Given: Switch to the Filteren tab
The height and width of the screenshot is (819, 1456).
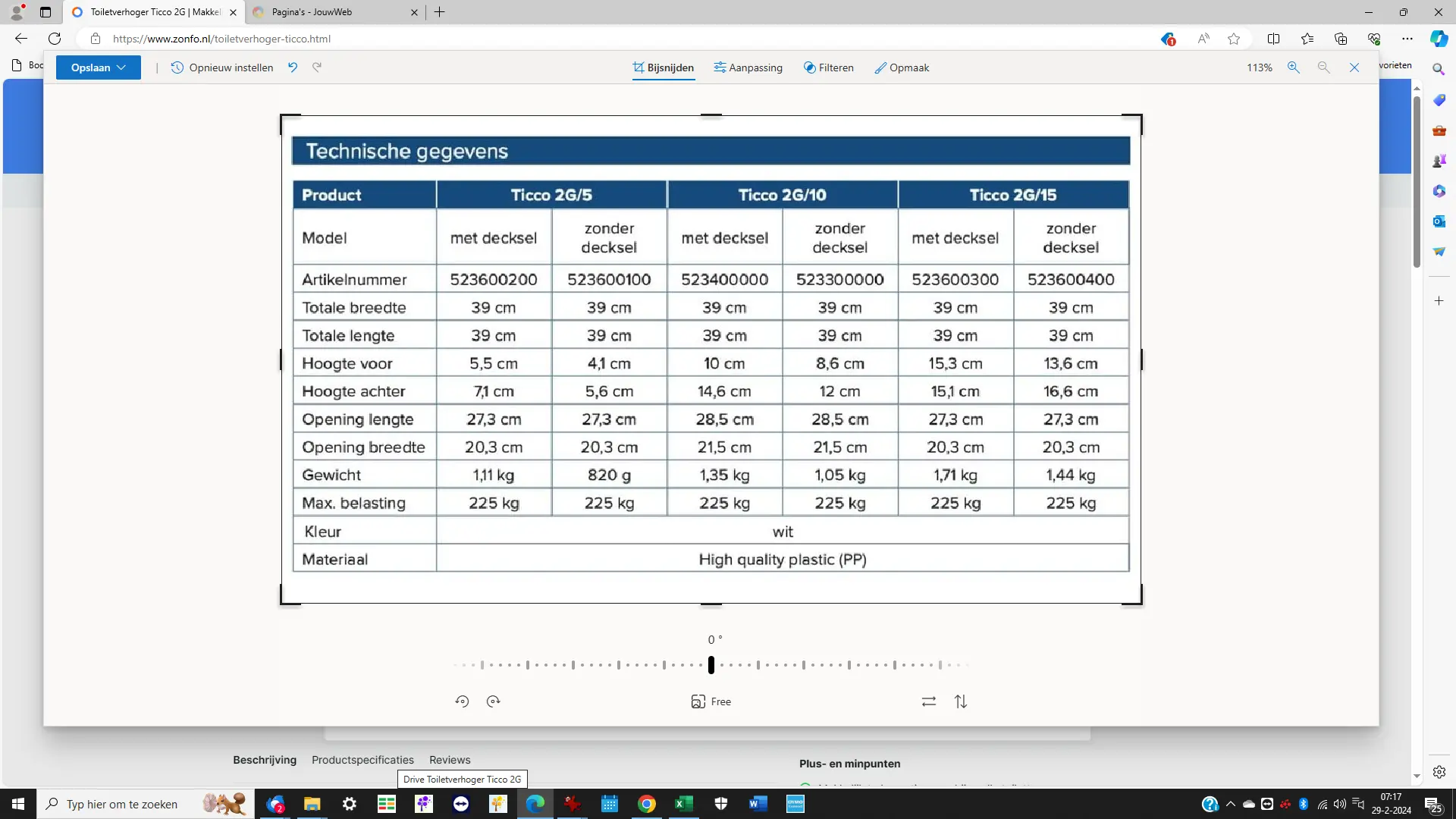Looking at the screenshot, I should coord(828,67).
